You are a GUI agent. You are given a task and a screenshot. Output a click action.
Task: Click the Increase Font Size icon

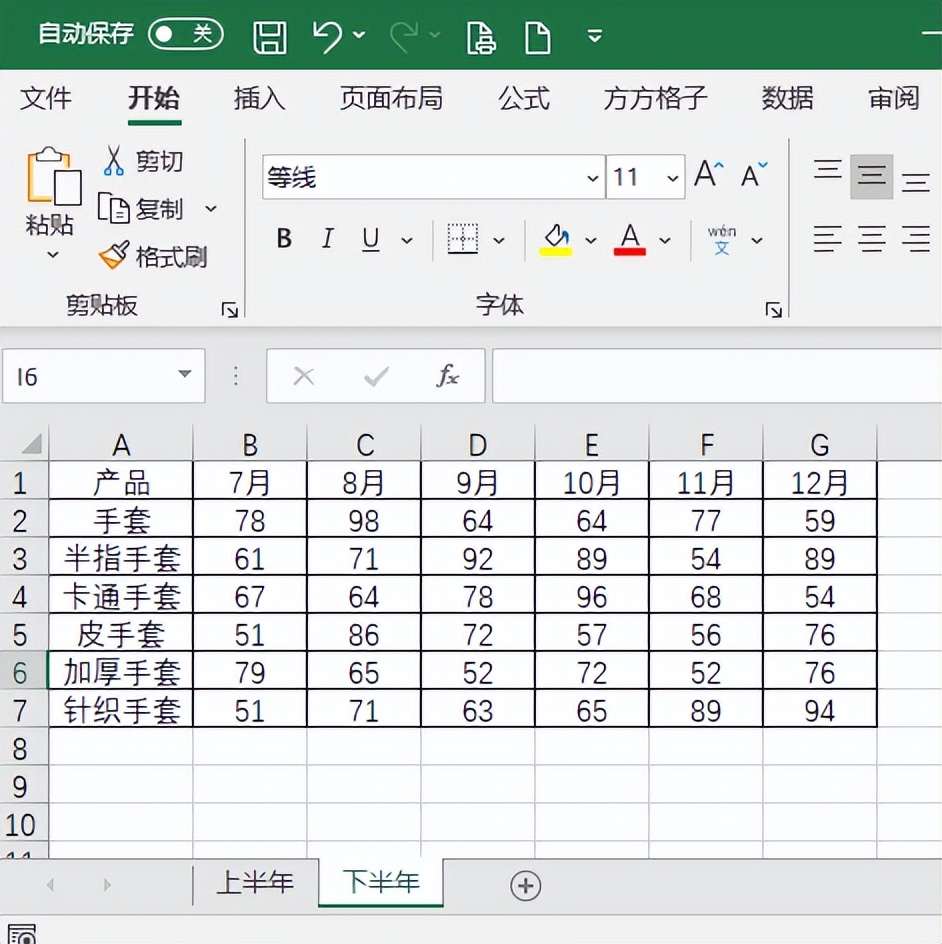coord(706,172)
